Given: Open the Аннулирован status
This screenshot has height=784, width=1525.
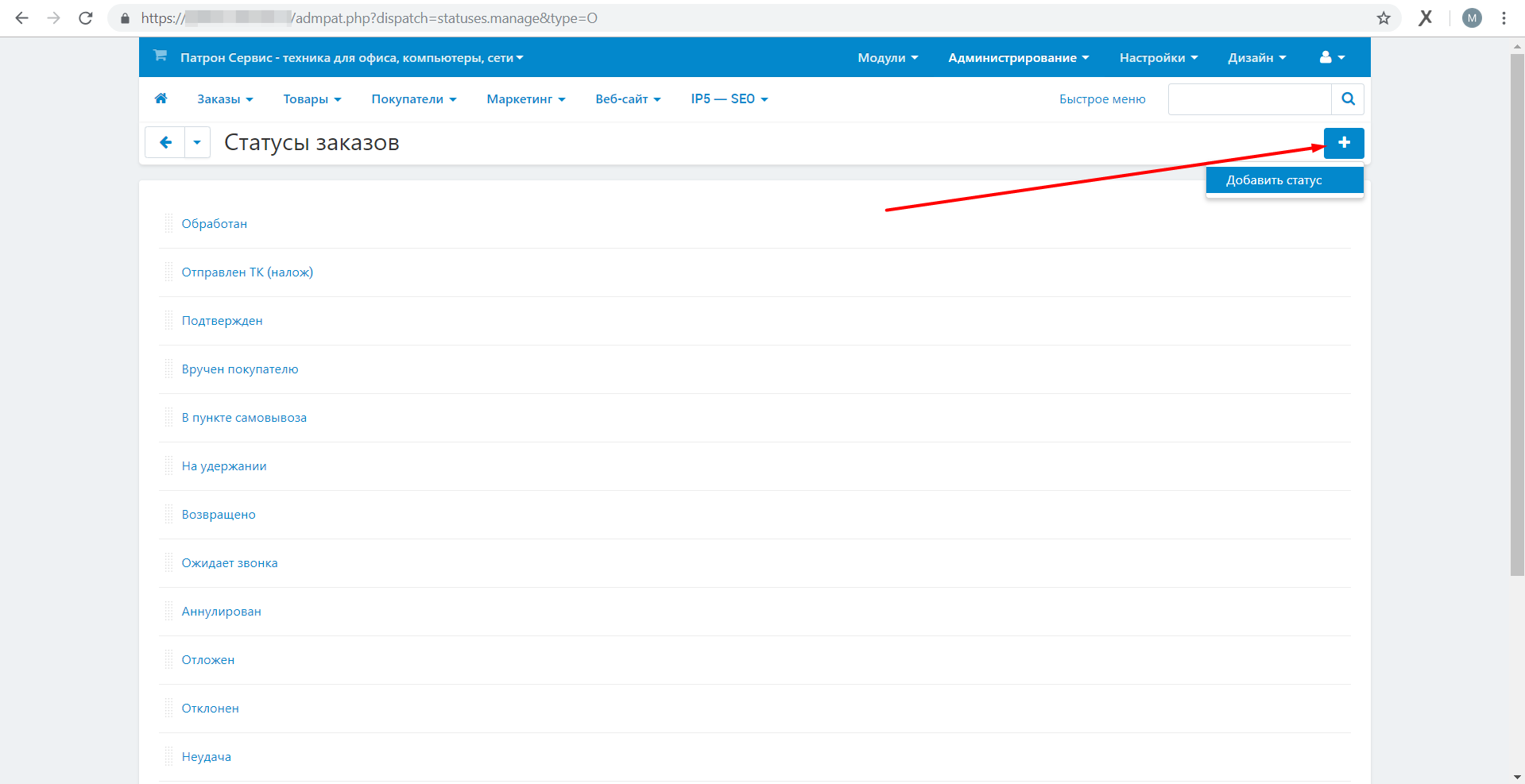Looking at the screenshot, I should pos(221,611).
